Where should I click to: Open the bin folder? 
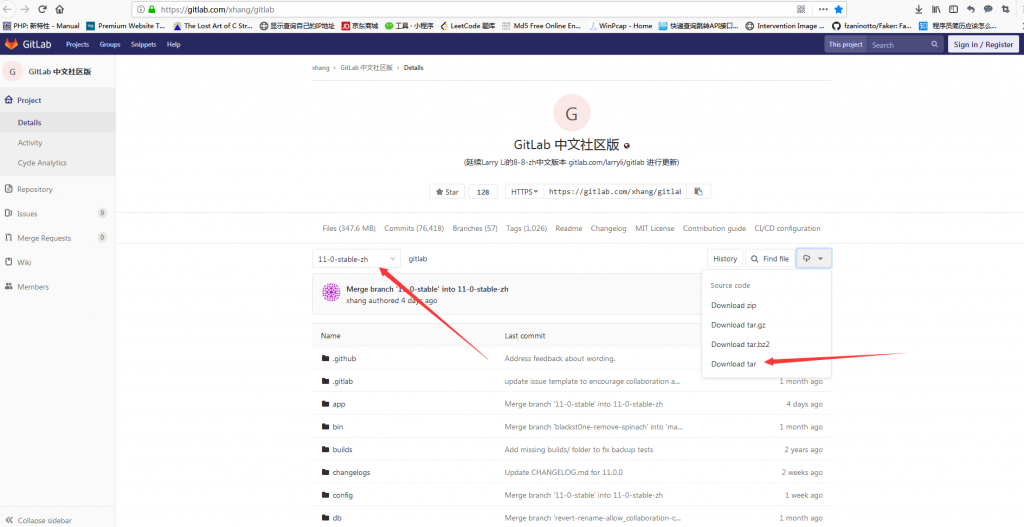pyautogui.click(x=338, y=427)
